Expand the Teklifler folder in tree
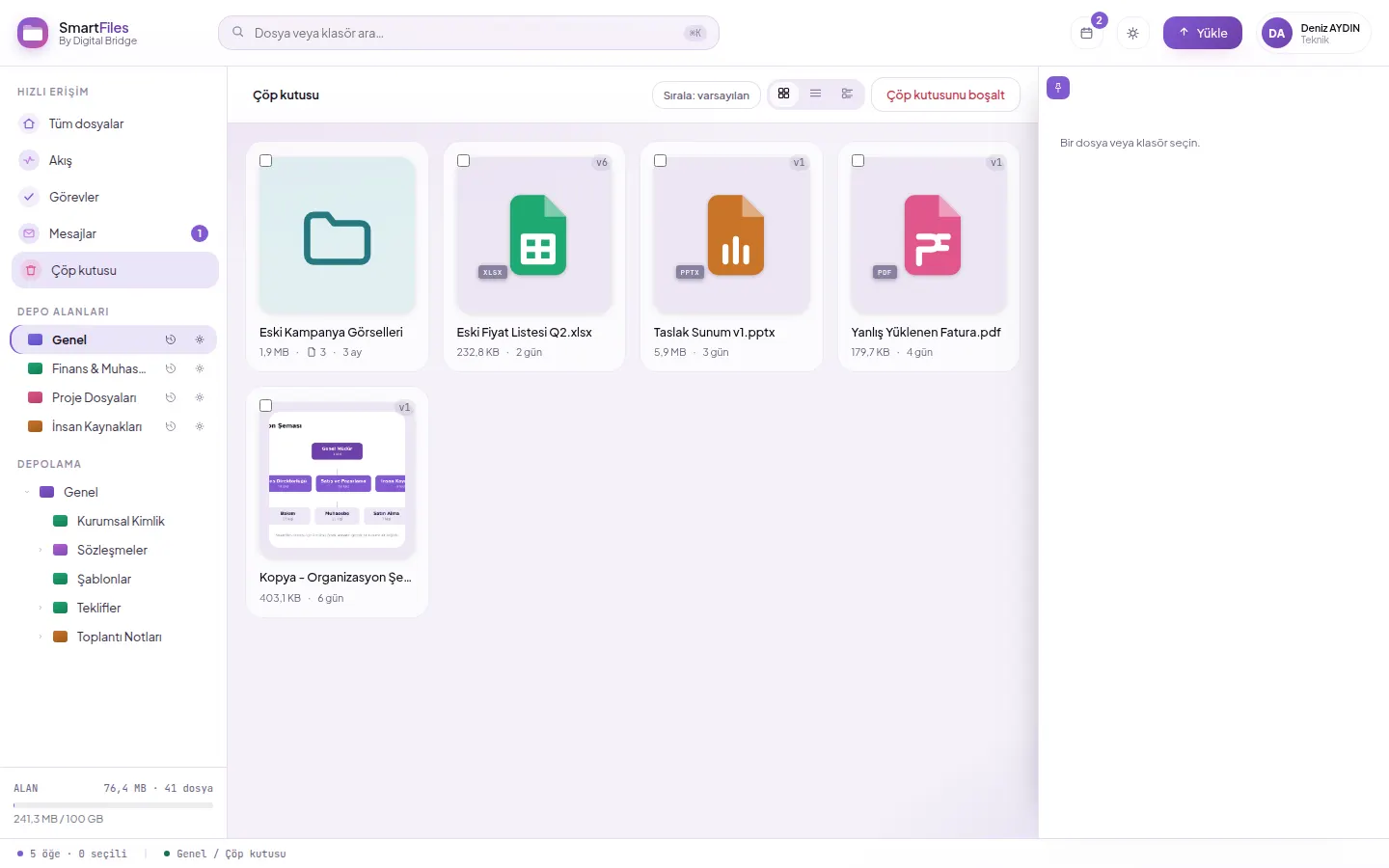1389x868 pixels. coord(41,608)
